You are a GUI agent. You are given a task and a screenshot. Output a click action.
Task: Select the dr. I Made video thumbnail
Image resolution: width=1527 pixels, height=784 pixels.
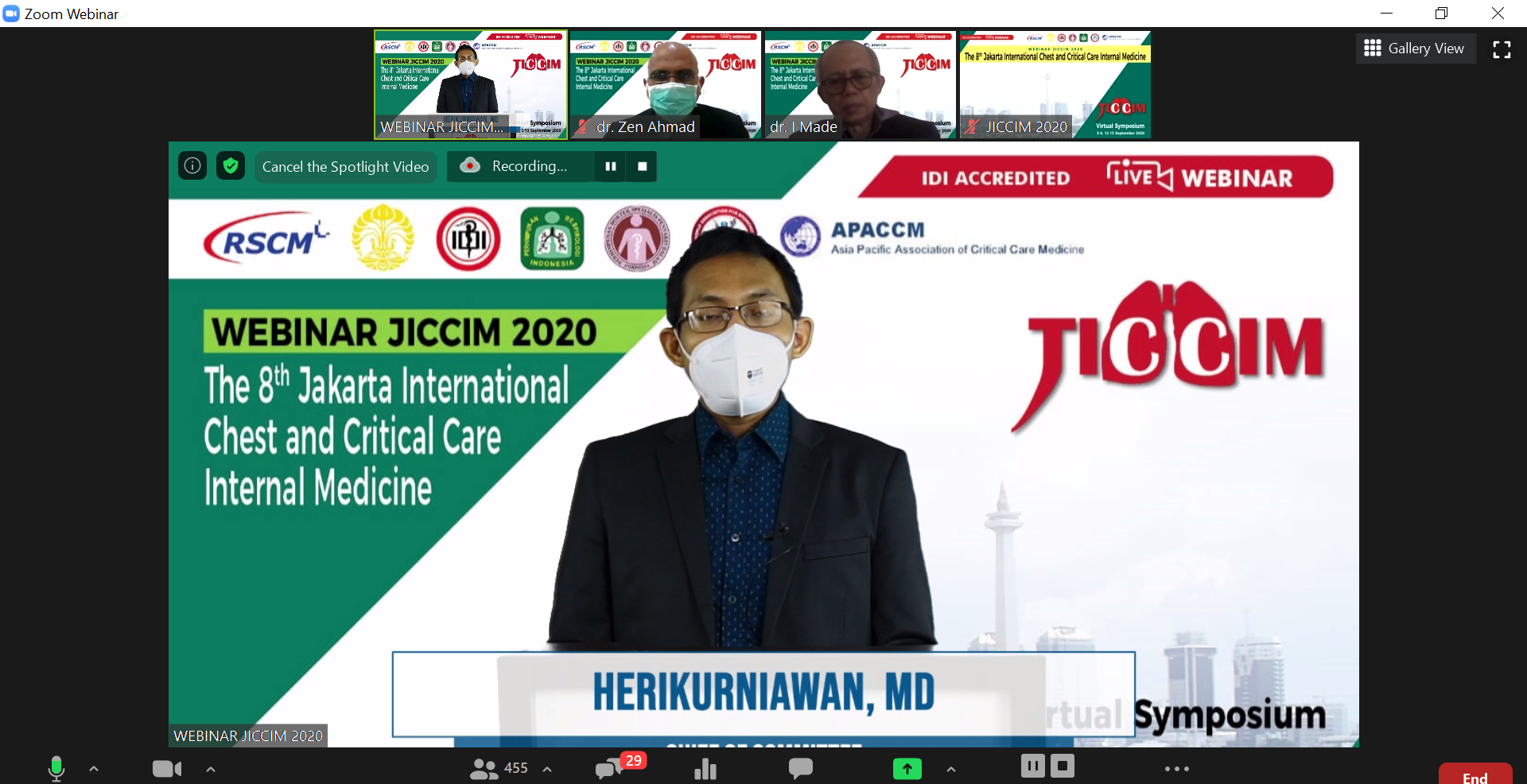(861, 85)
